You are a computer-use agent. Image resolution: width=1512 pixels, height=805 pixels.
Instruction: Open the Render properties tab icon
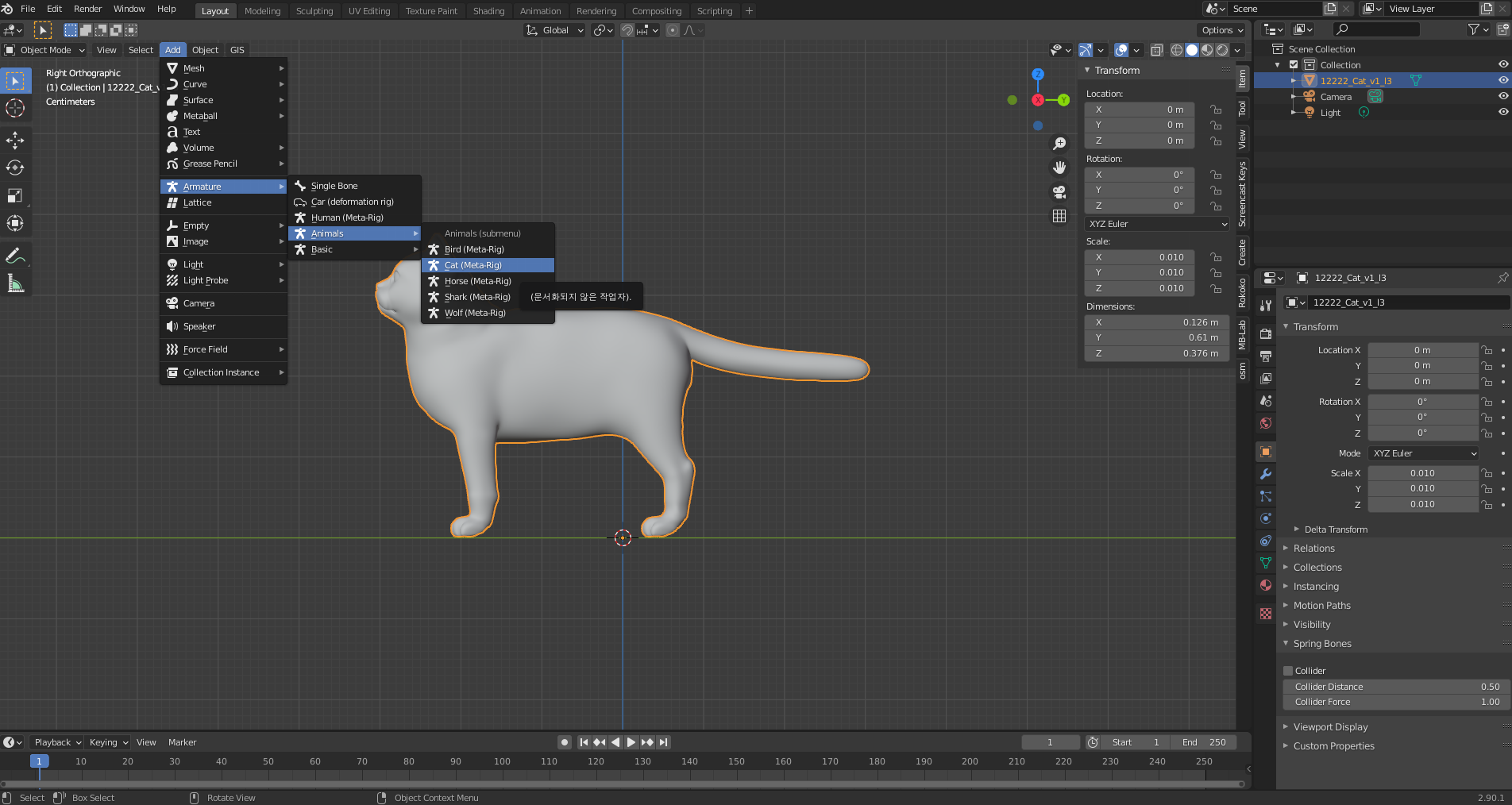tap(1266, 334)
